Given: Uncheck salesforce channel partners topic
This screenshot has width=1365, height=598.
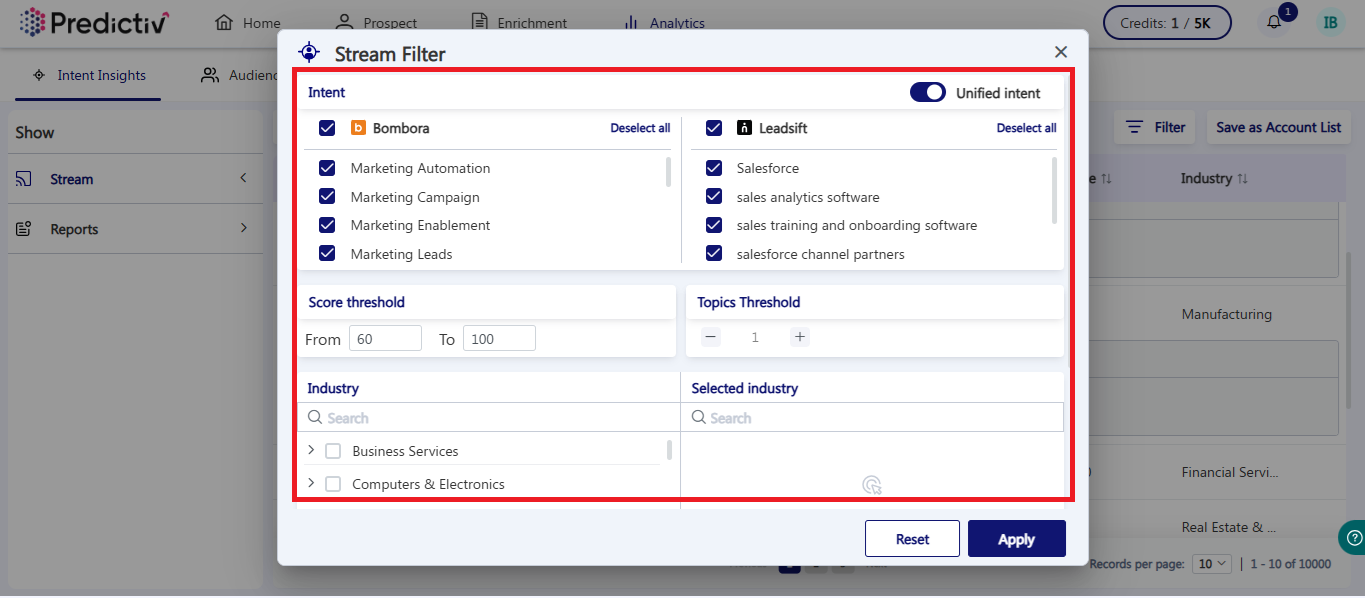Looking at the screenshot, I should [x=714, y=254].
